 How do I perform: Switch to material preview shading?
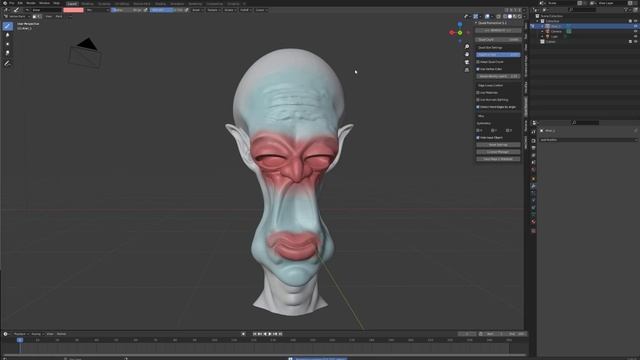(x=515, y=16)
